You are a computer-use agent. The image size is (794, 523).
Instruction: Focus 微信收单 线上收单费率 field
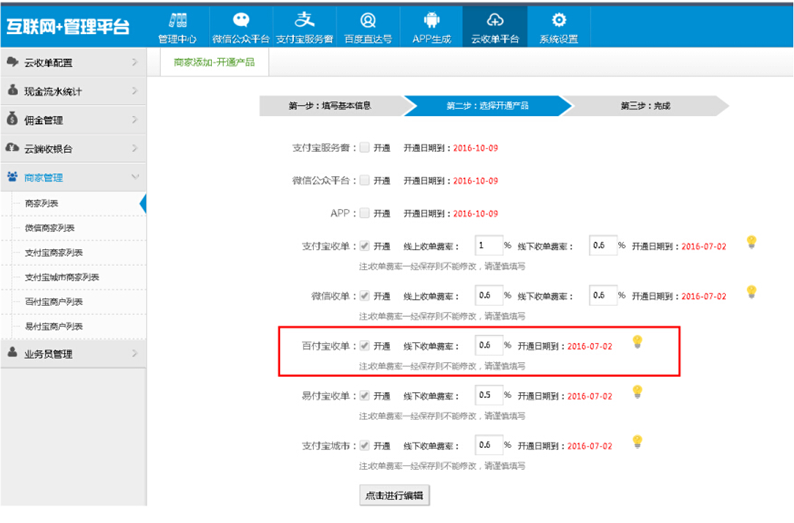click(x=489, y=295)
